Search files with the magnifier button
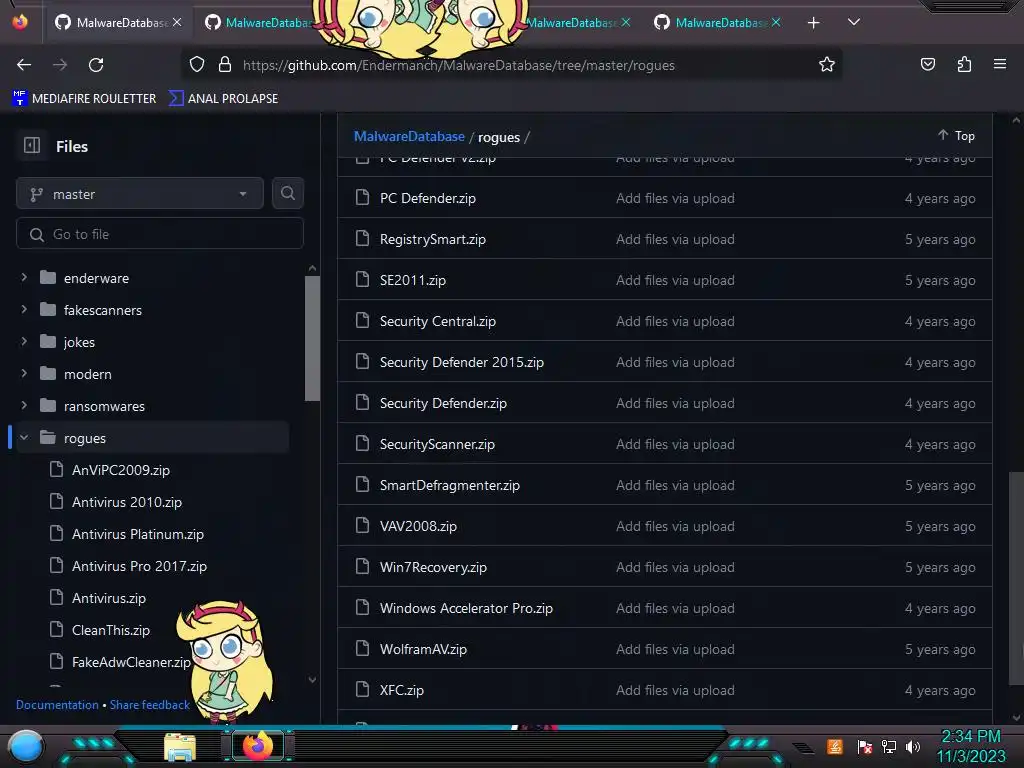 coord(288,193)
